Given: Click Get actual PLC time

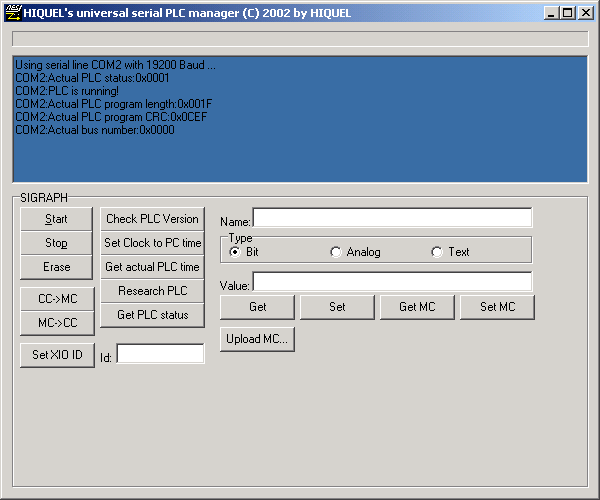Looking at the screenshot, I should pos(152,267).
